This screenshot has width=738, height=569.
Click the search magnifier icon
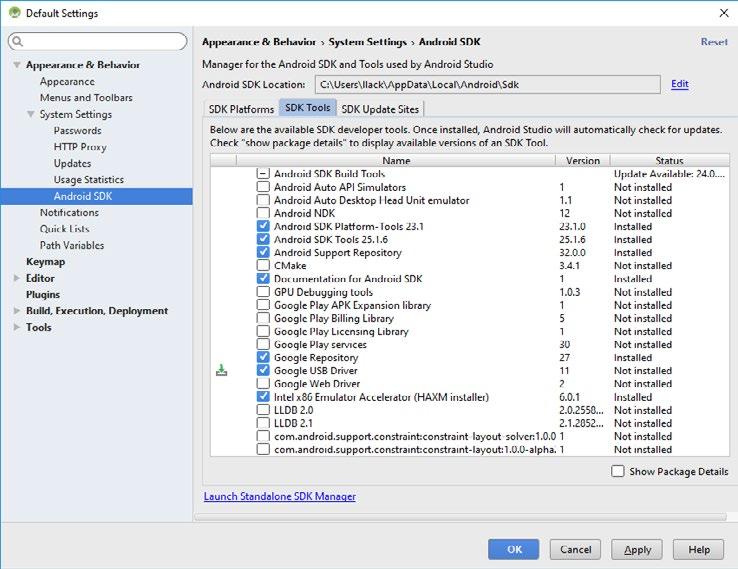[17, 41]
